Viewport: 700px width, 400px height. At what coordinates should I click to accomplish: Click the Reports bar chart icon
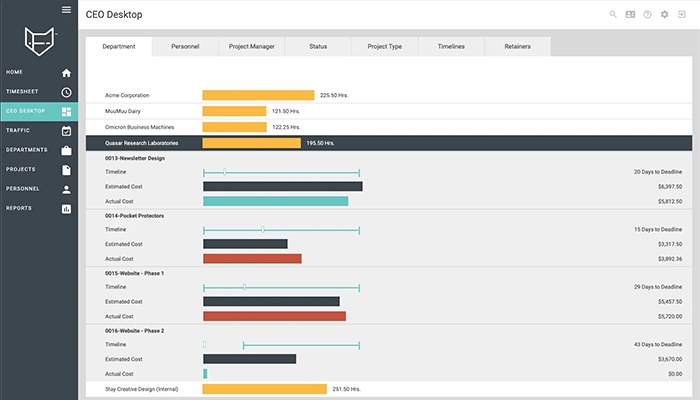coord(66,208)
